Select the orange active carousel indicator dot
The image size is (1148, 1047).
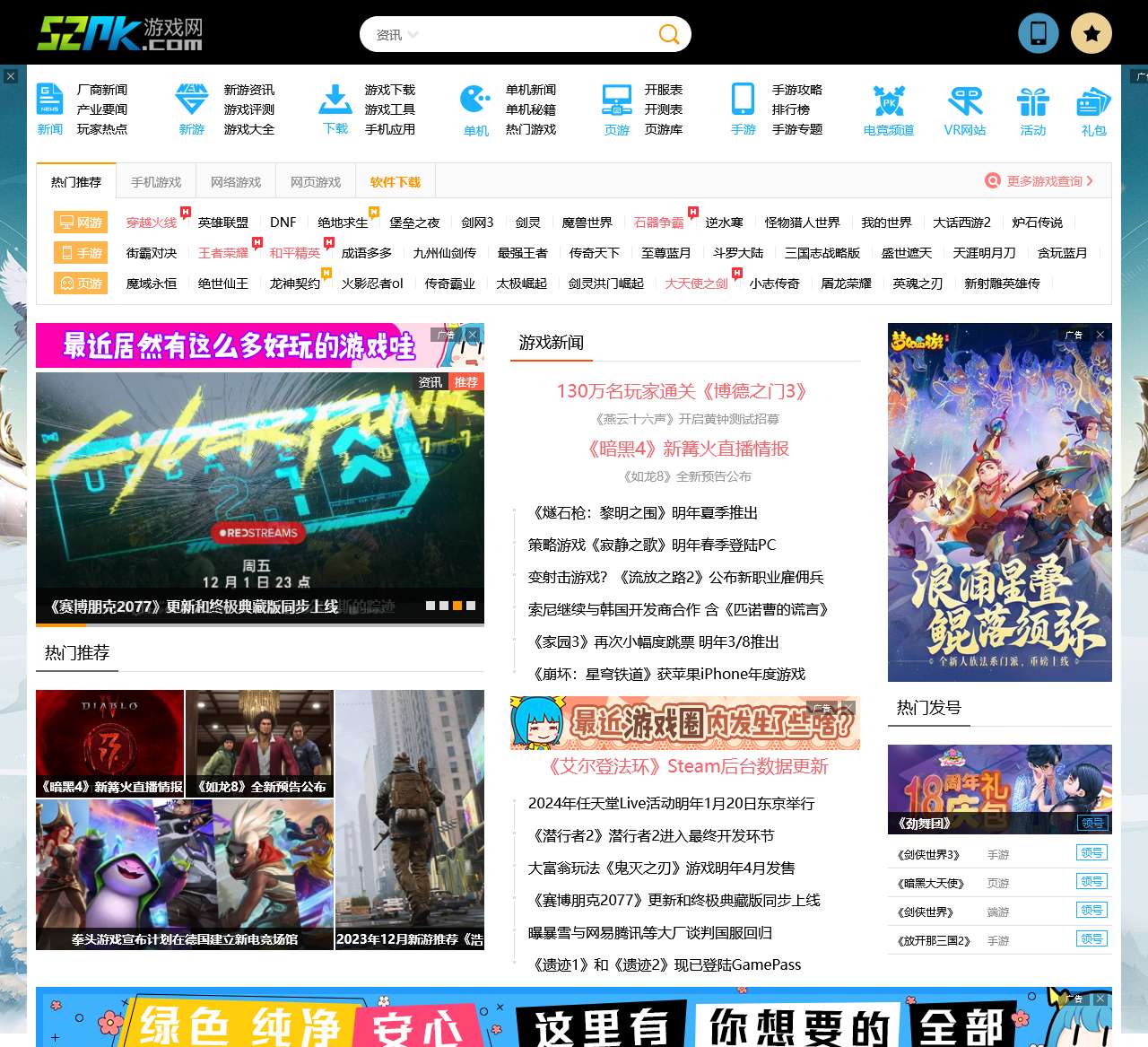[457, 606]
